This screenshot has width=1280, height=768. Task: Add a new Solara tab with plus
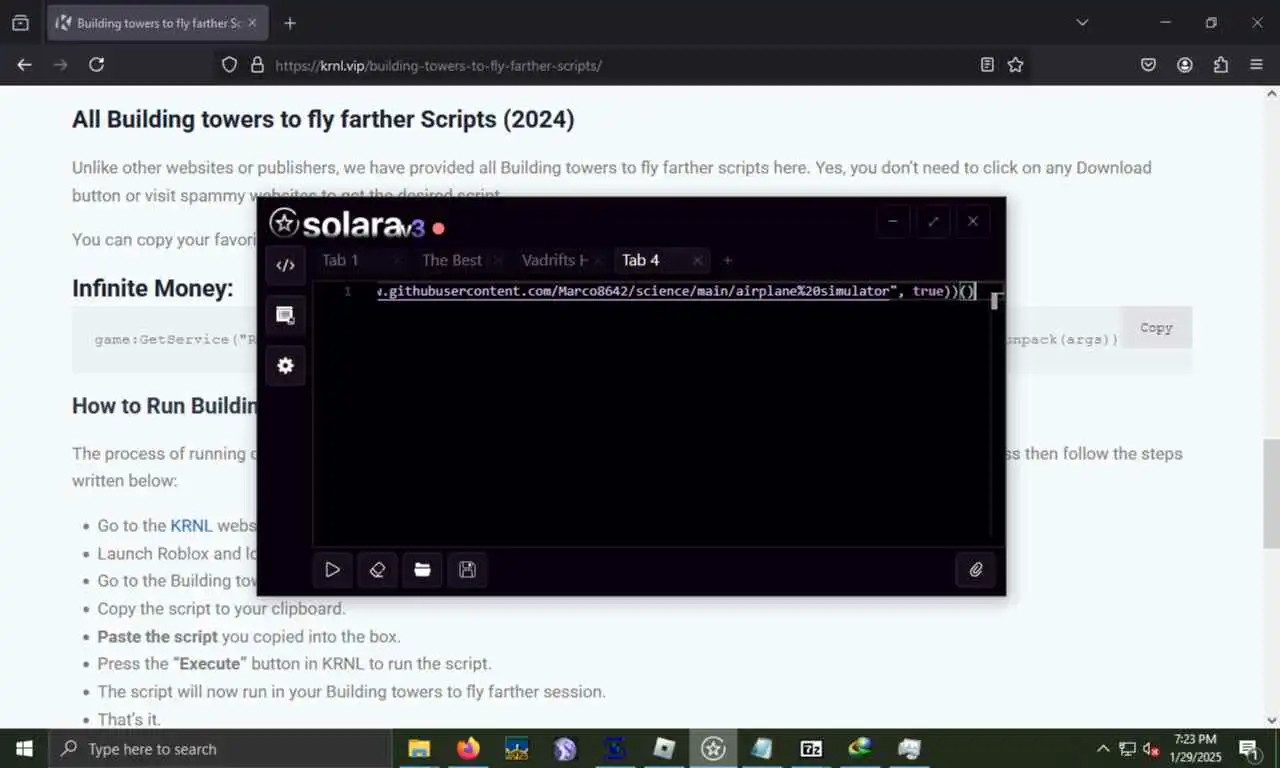[x=728, y=260]
